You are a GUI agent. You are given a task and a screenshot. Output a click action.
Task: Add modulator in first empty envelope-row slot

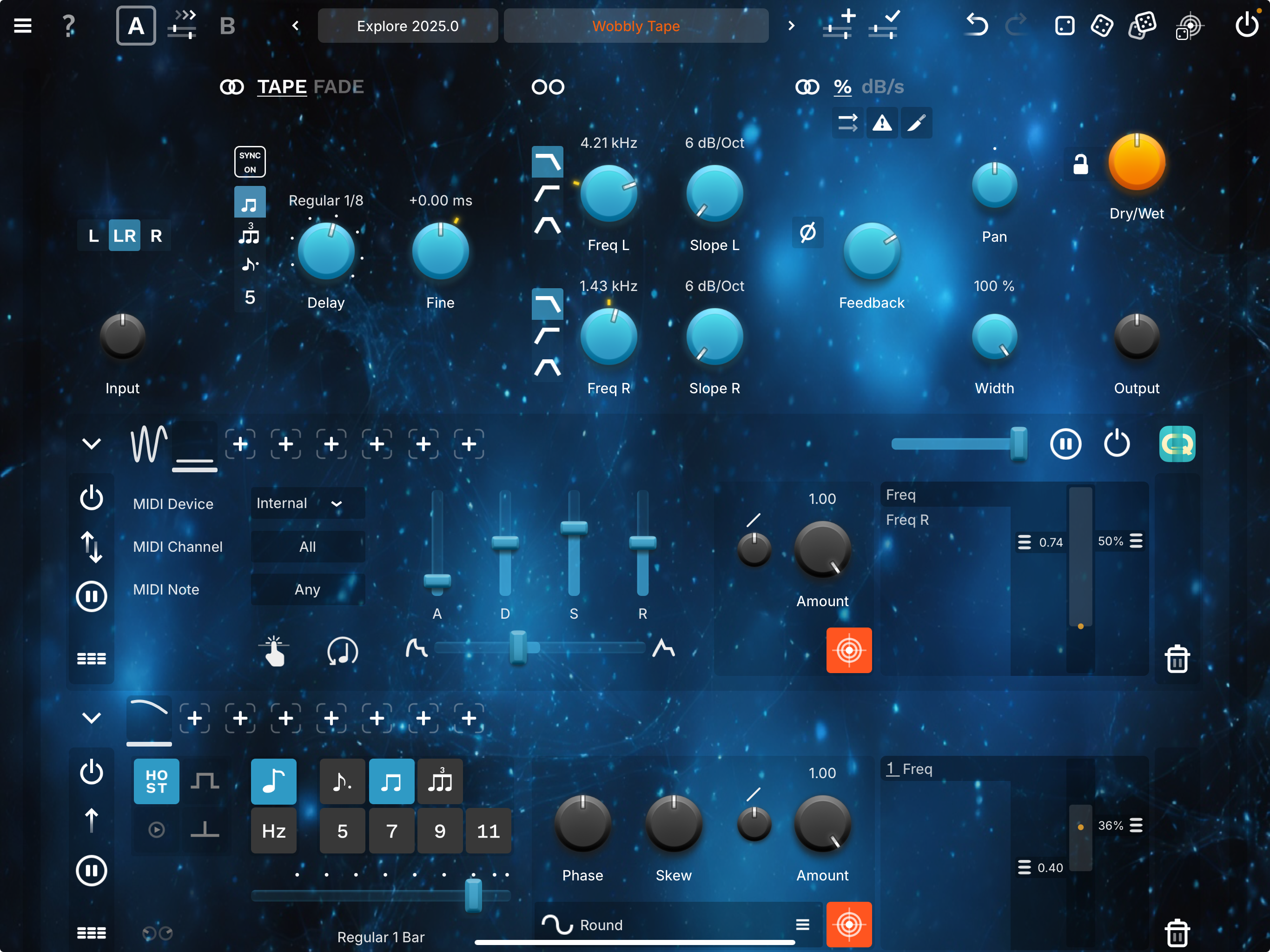pos(240,443)
